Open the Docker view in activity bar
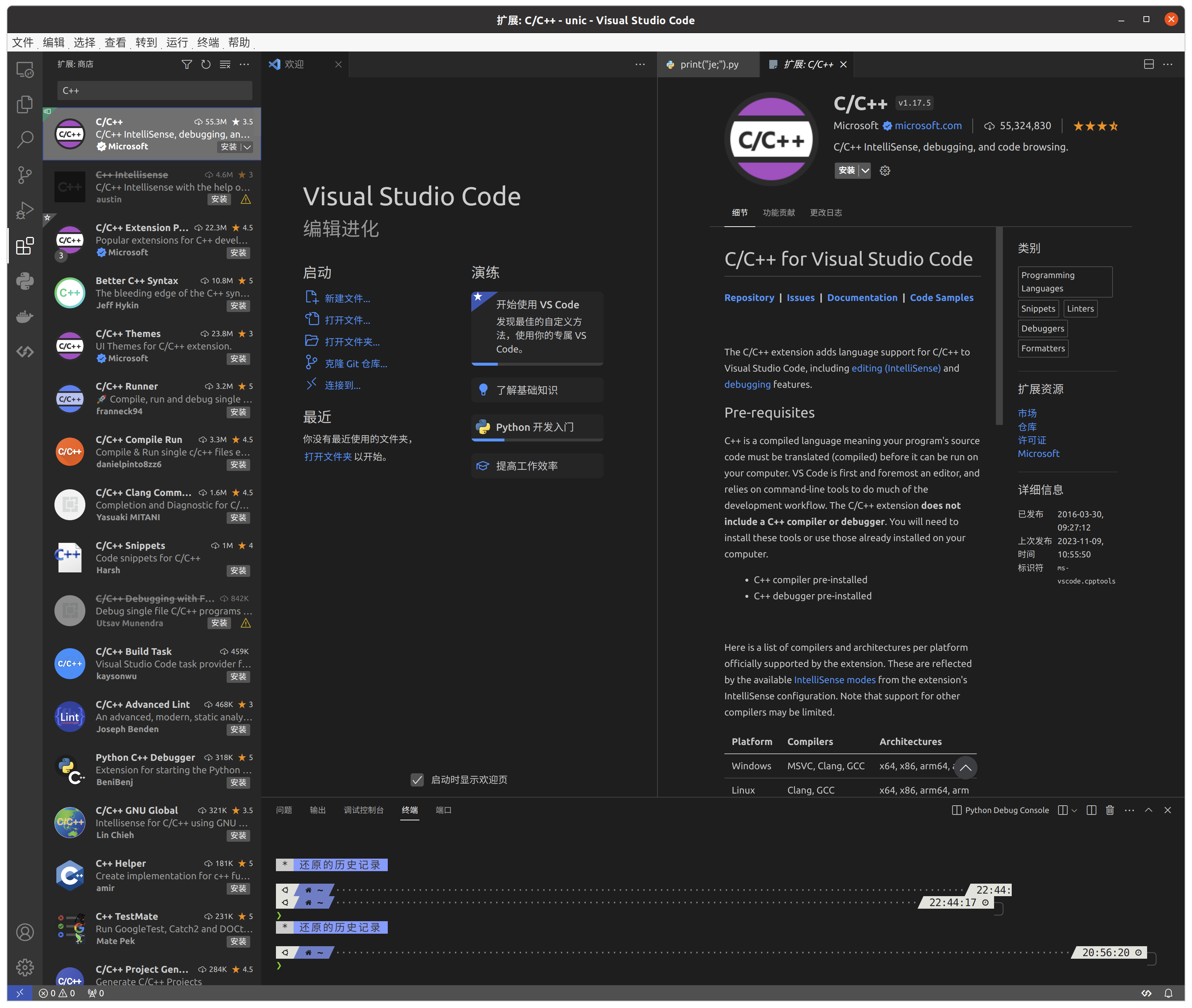The height and width of the screenshot is (1008, 1192). pos(25,317)
